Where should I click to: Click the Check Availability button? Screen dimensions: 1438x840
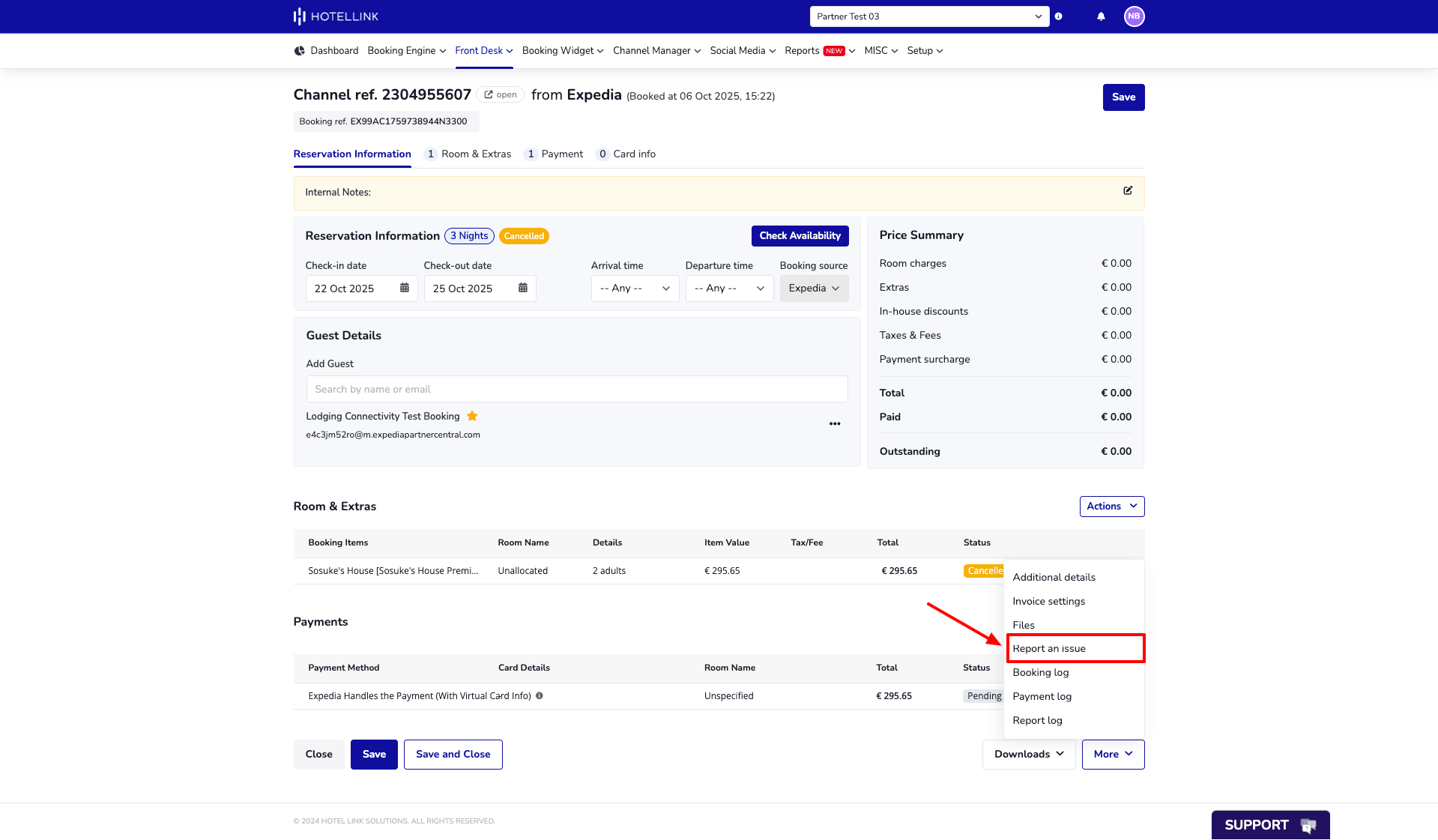coord(800,235)
